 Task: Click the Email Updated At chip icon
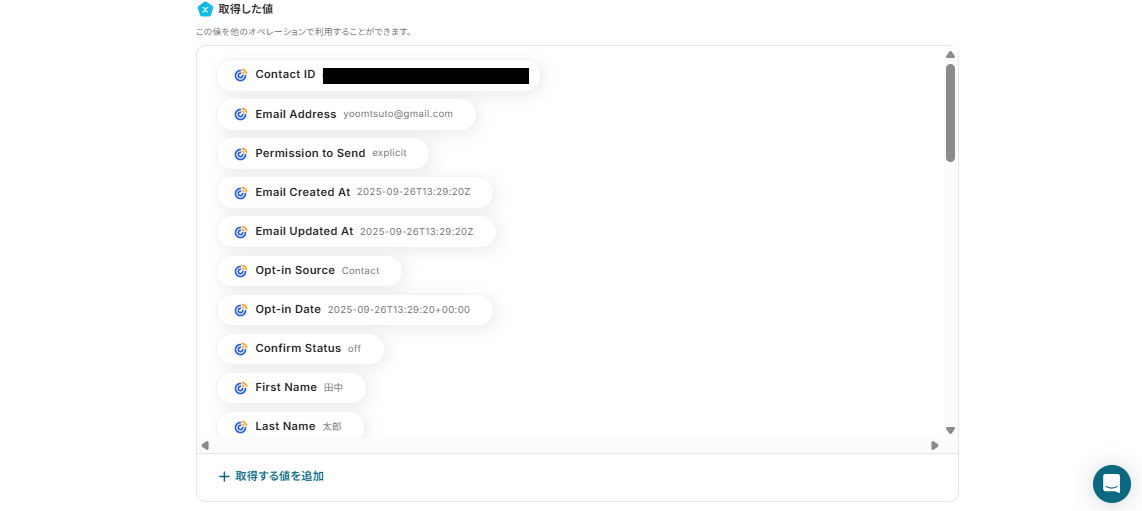241,232
